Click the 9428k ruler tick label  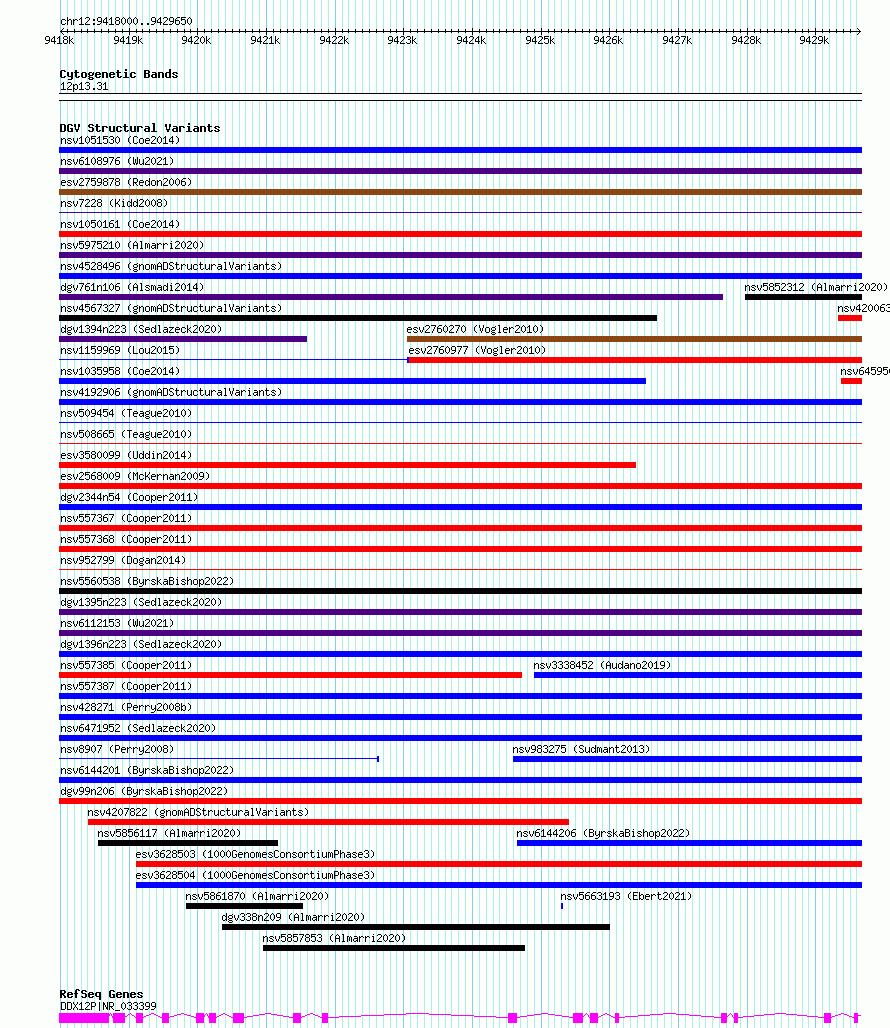[x=746, y=41]
